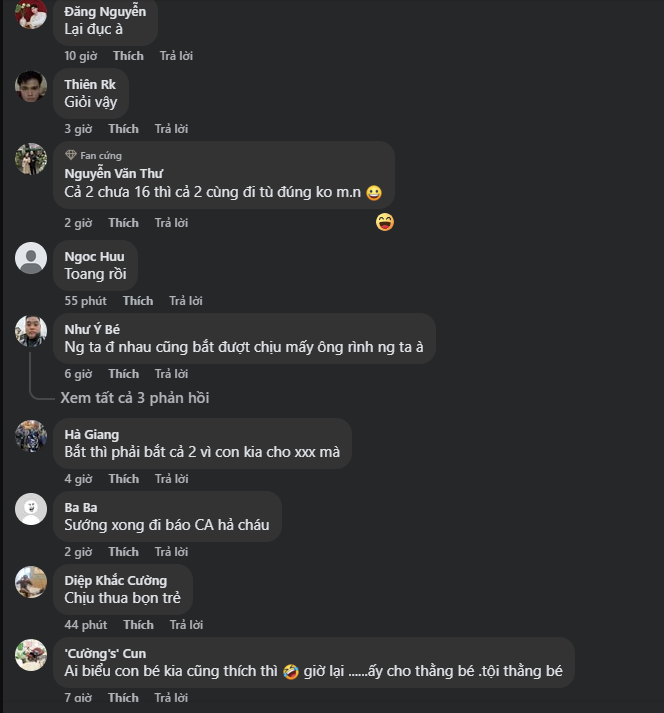
Task: Like Thiên Rk's comment with Thích
Action: (123, 129)
